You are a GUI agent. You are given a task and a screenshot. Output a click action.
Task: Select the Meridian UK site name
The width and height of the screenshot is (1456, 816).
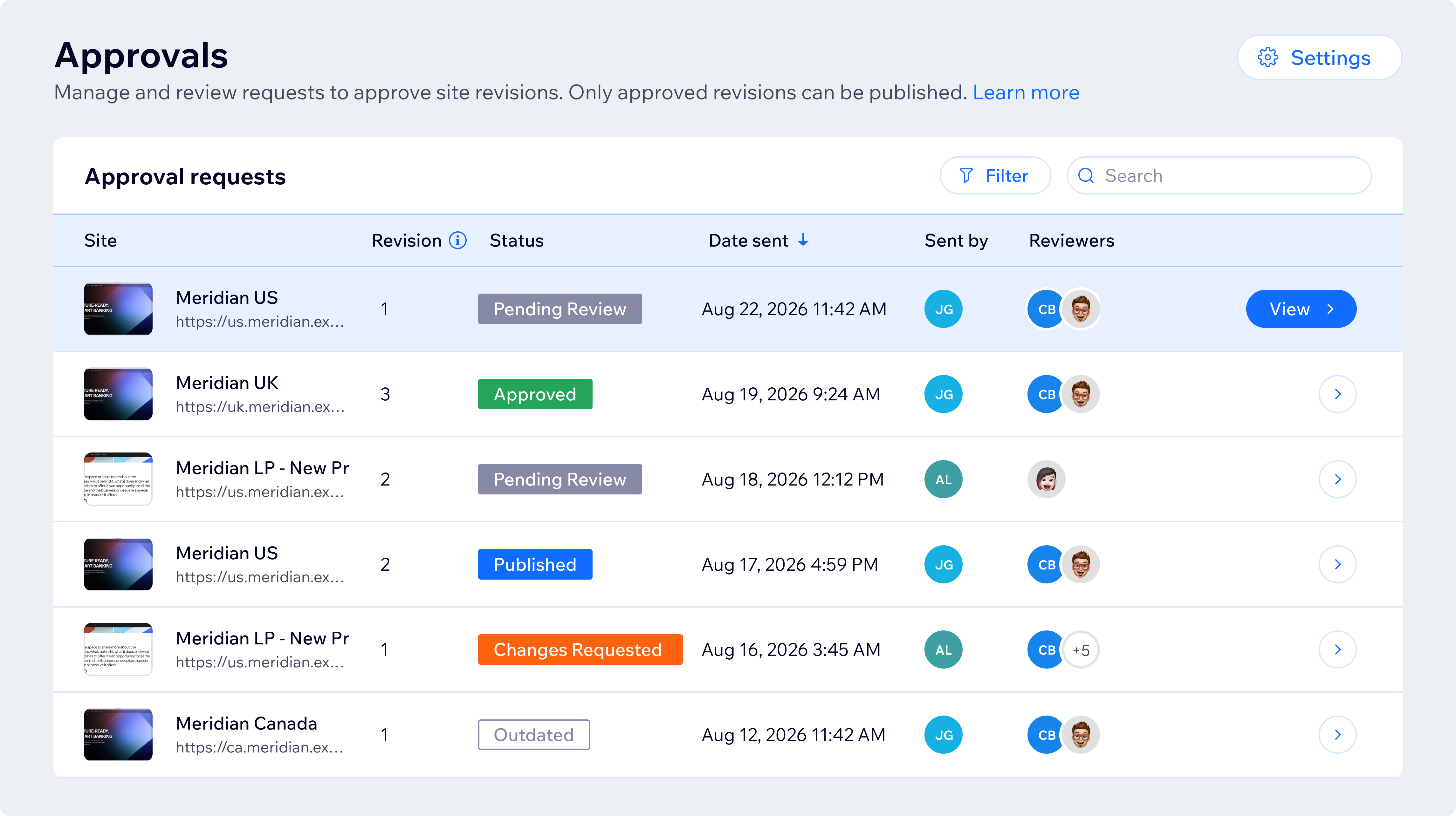[227, 383]
